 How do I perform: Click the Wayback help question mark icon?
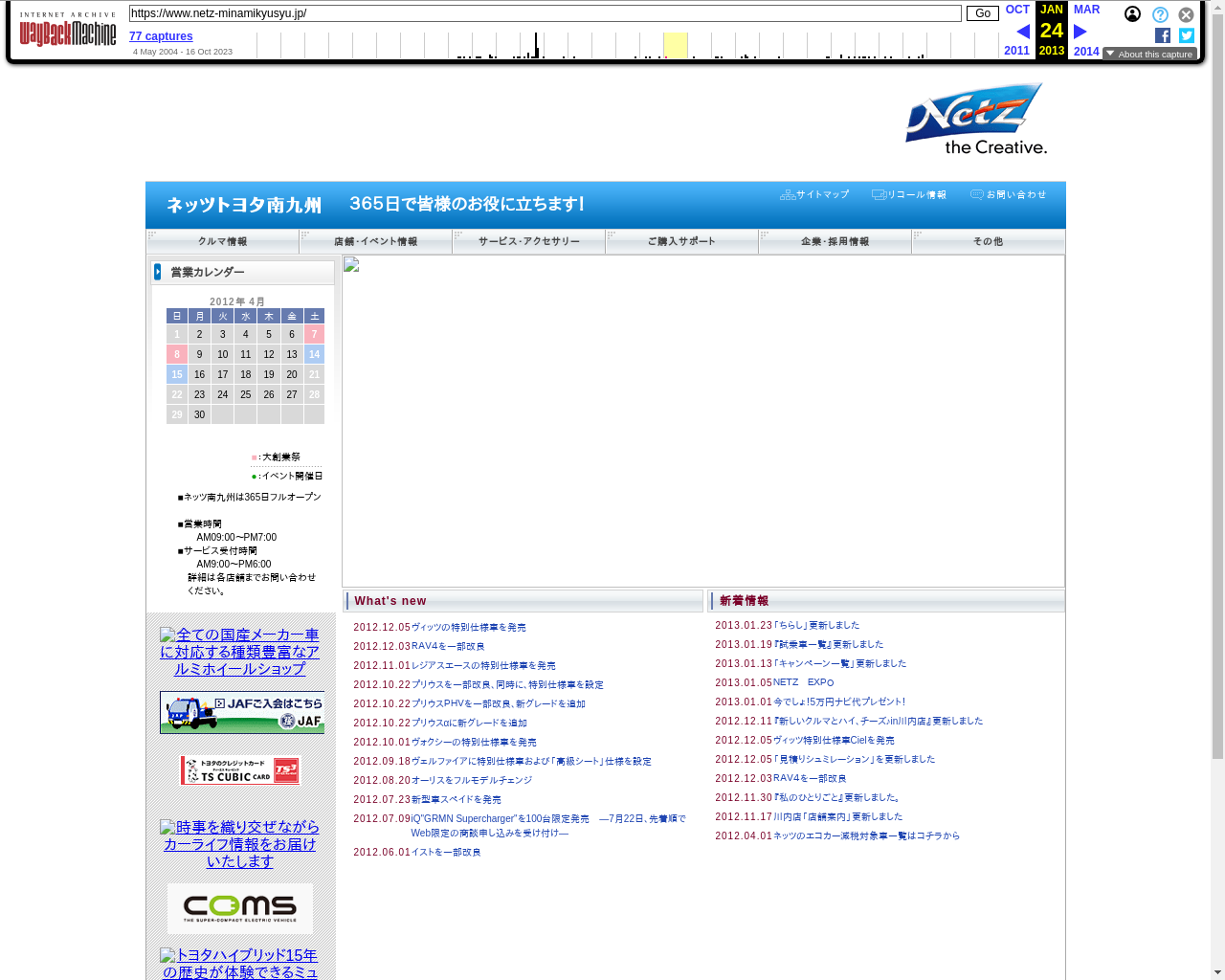click(x=1160, y=14)
